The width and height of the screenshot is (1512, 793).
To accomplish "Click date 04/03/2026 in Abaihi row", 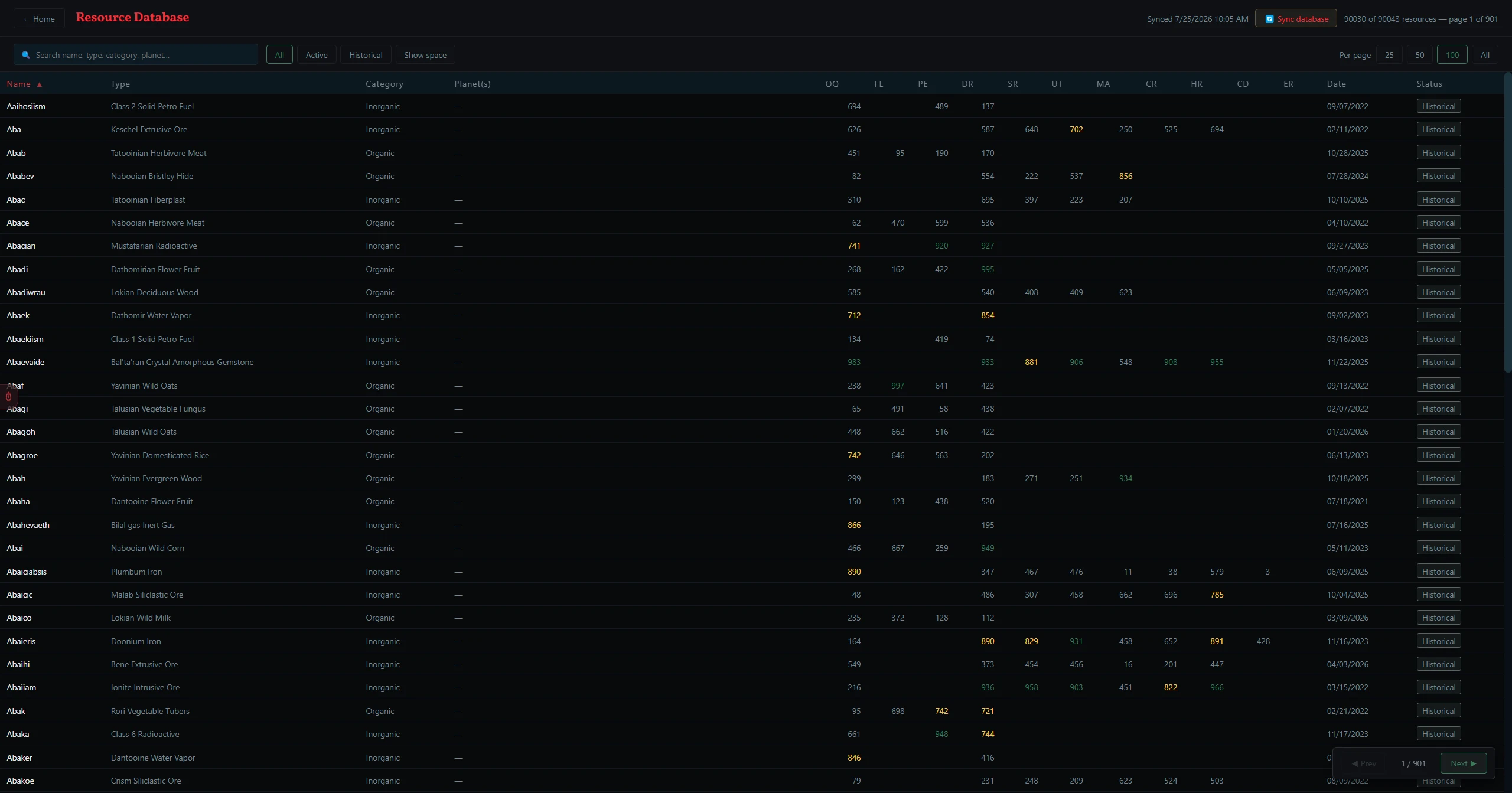I will coord(1347,664).
